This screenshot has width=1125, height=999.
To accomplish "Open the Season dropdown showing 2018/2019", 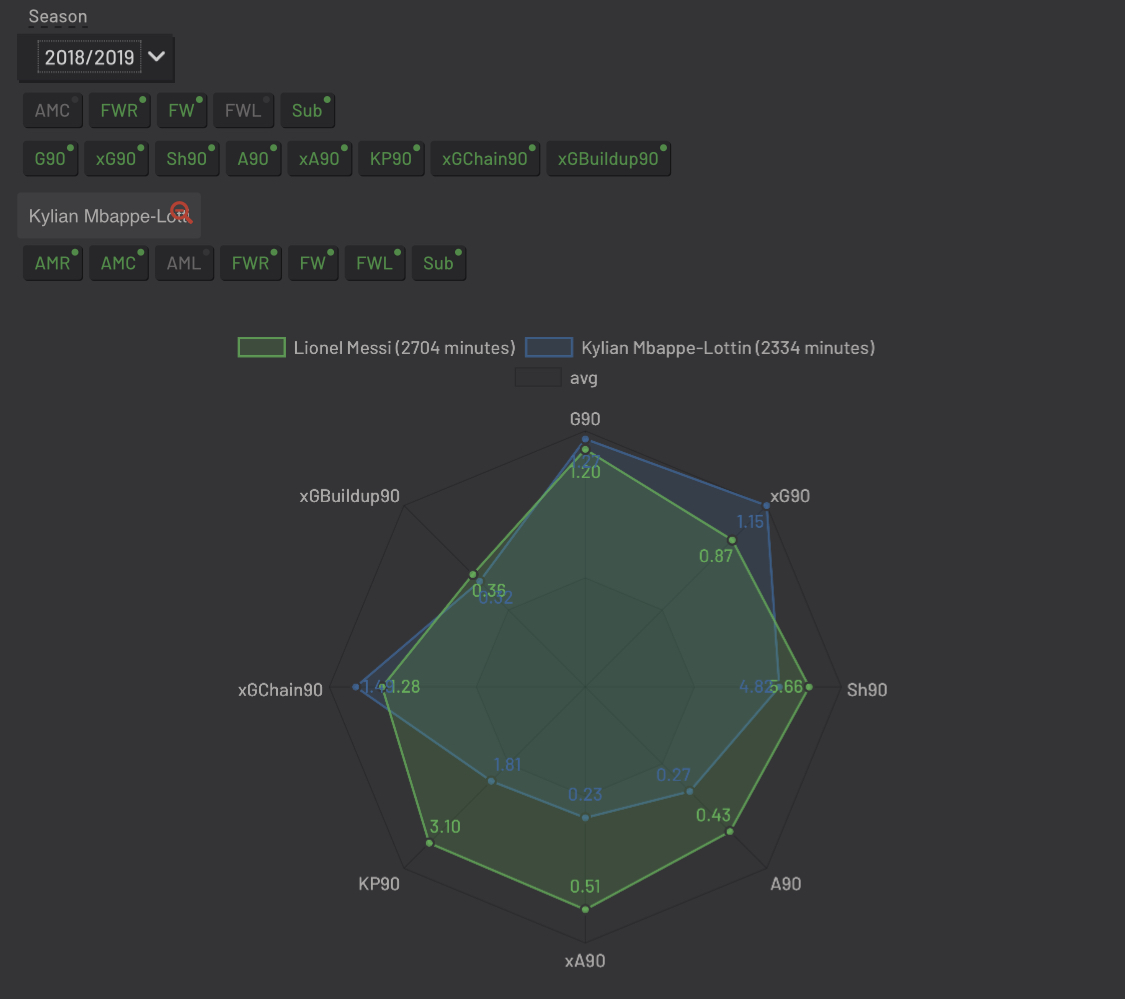I will (96, 57).
